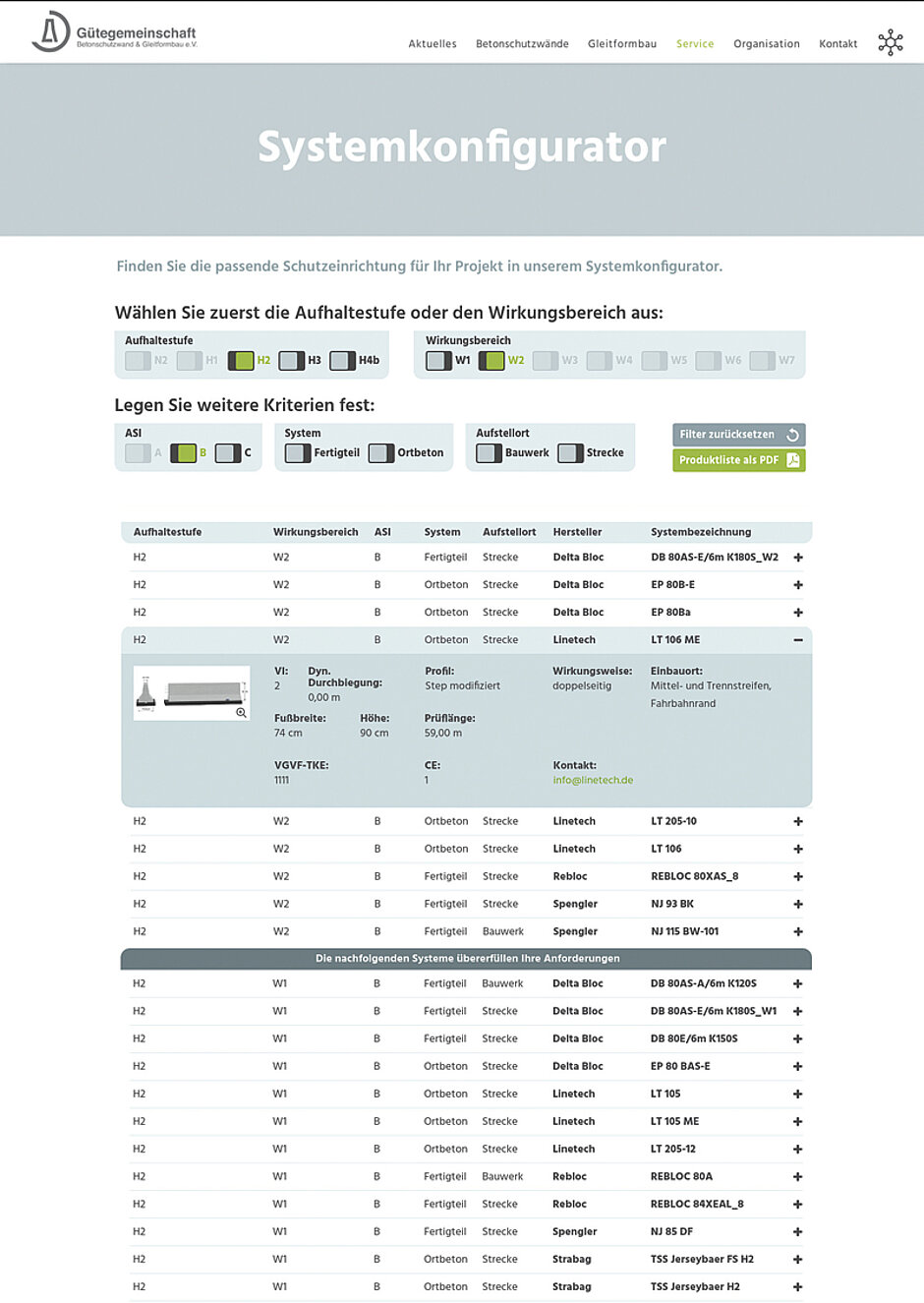This screenshot has width=924, height=1303.
Task: Expand the NJ 93 BK row plus icon
Action: 797,904
